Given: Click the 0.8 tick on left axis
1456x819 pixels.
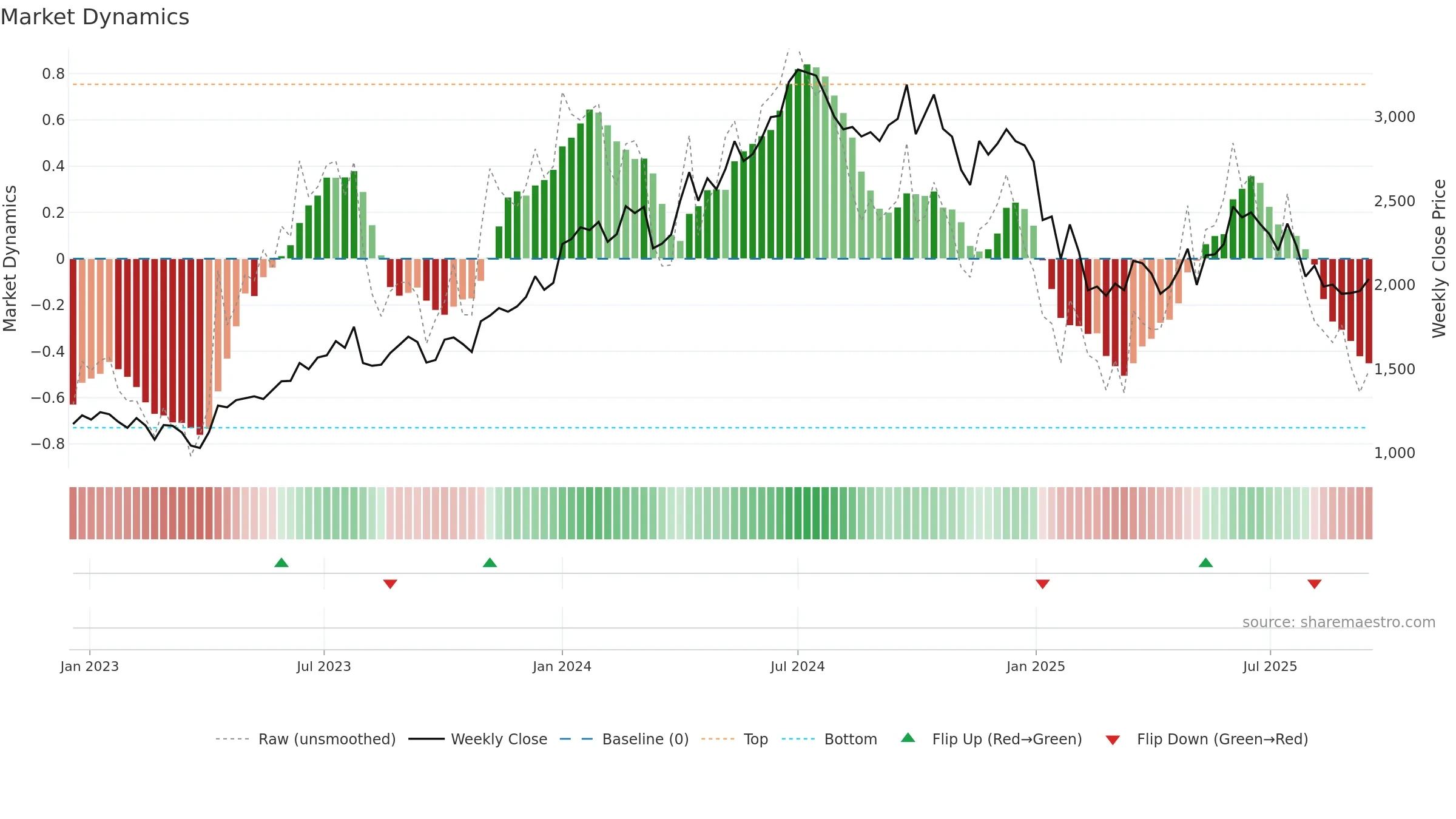Looking at the screenshot, I should tap(53, 74).
